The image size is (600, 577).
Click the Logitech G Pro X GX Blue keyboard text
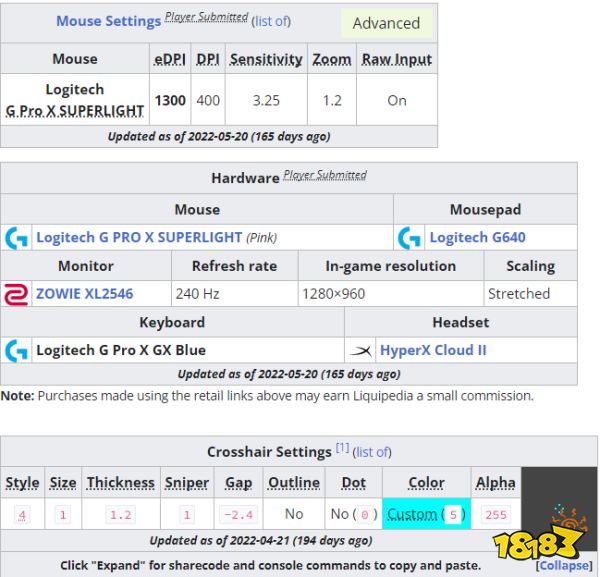[x=121, y=350]
